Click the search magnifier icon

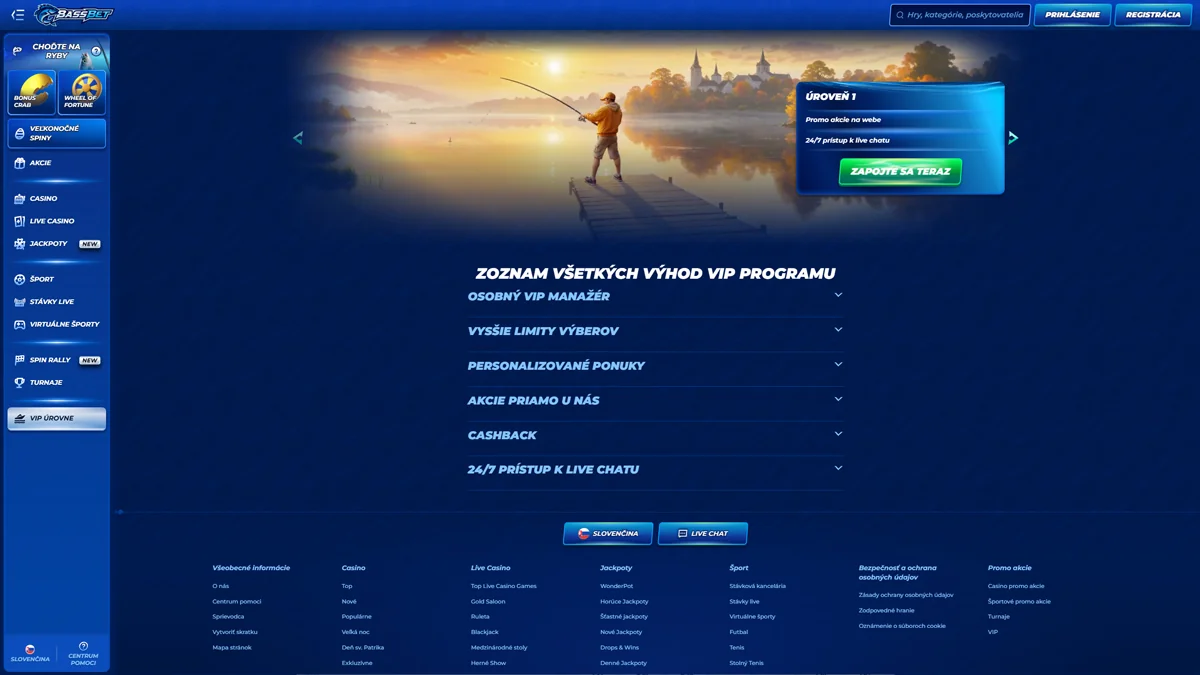900,15
